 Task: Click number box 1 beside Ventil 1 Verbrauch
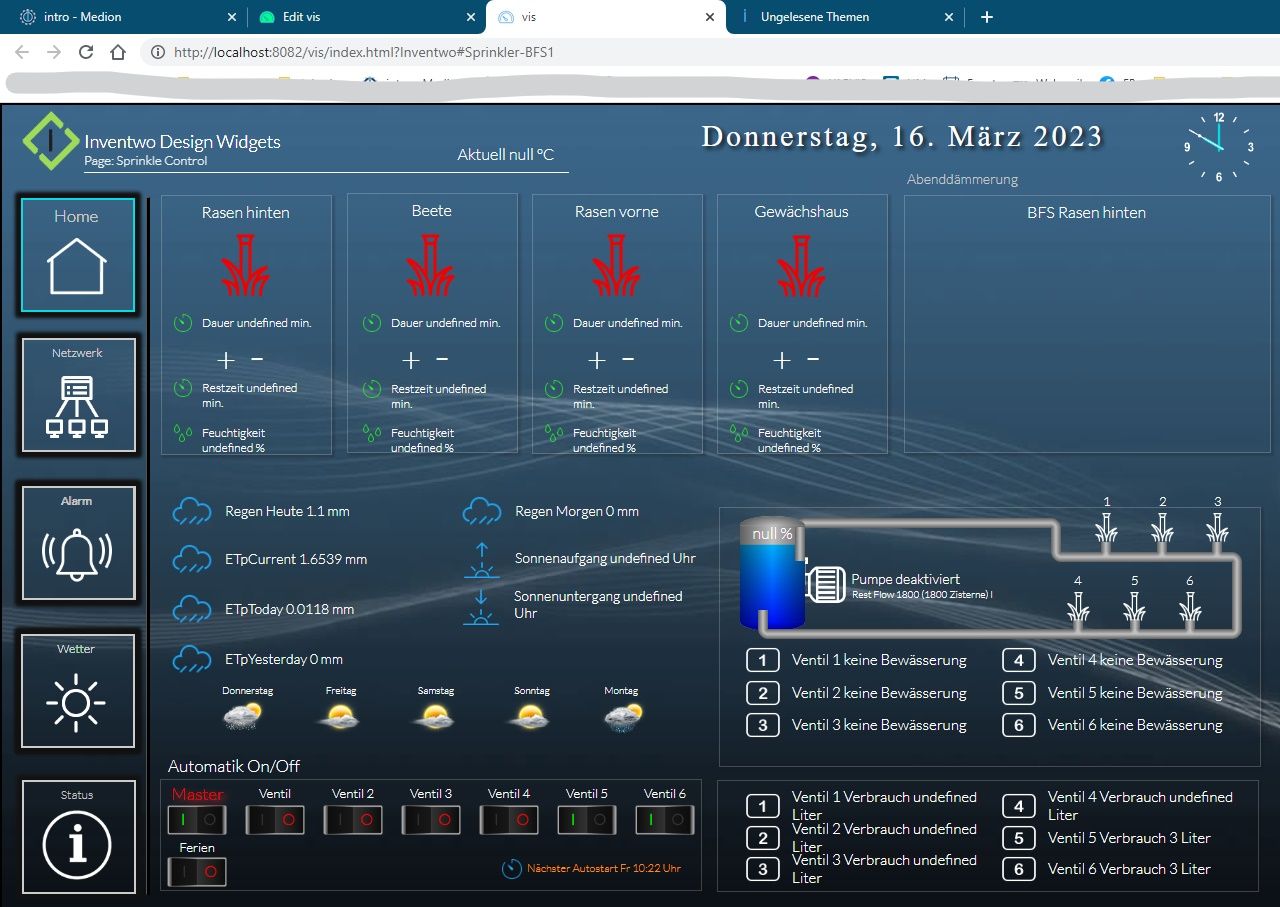click(763, 806)
